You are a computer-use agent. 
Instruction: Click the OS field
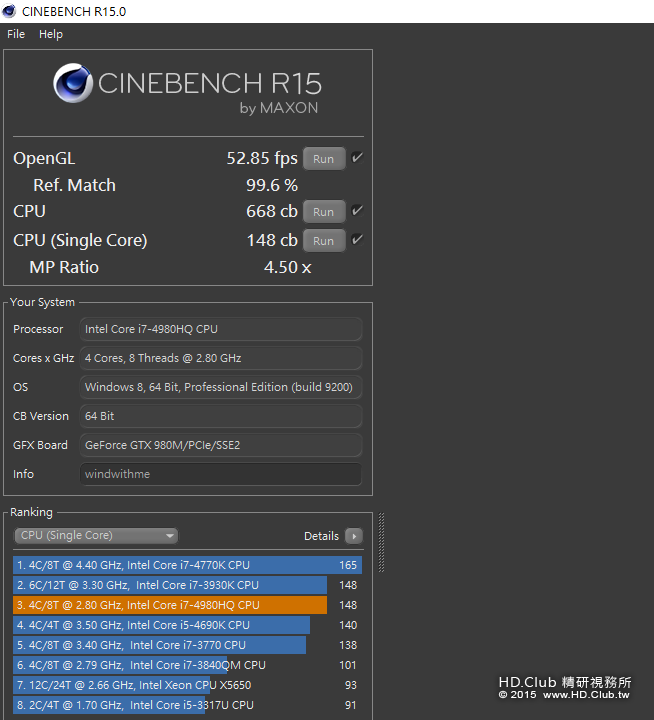220,387
